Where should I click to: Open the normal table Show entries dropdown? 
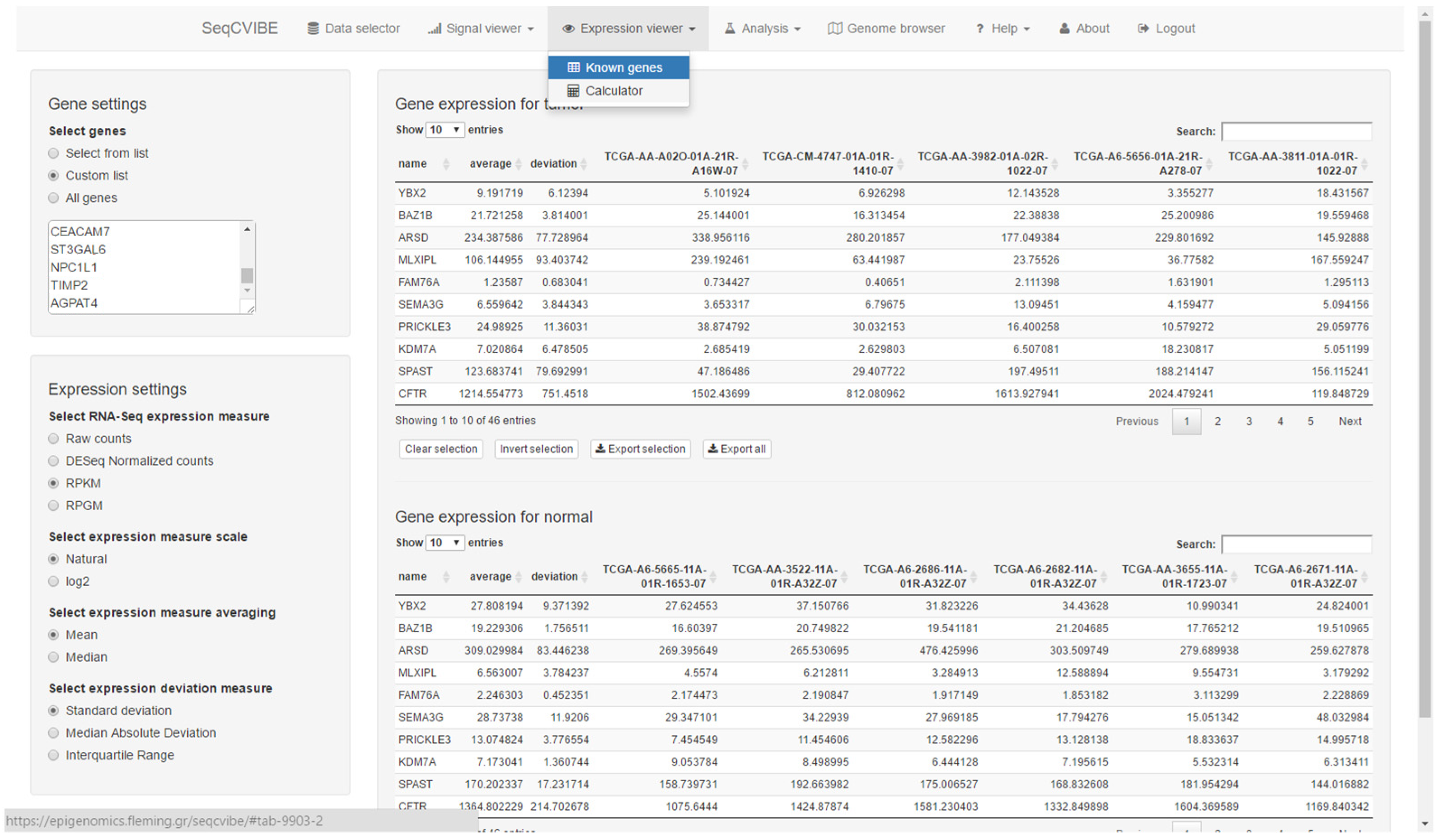[x=445, y=542]
